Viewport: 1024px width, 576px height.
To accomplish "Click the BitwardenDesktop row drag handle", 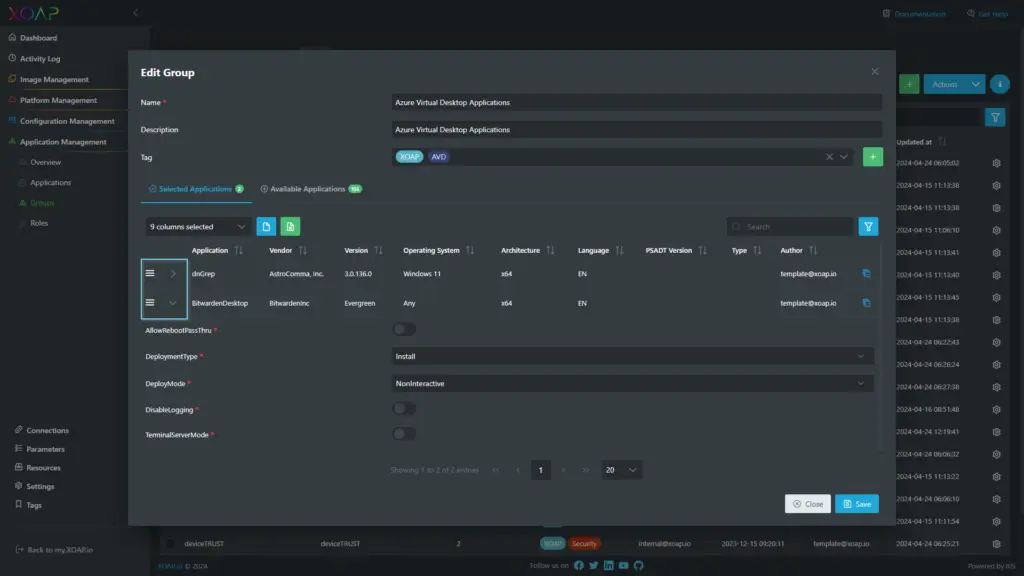I will tap(150, 303).
